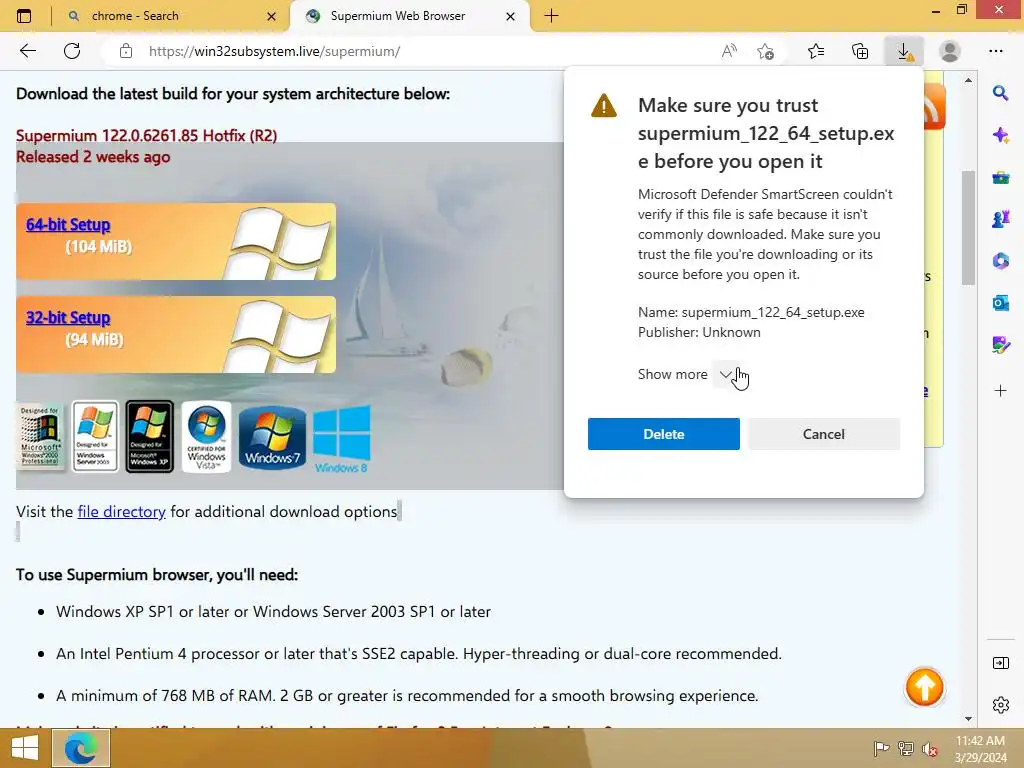Click 'Supermium 122.0.6261.85 Hotfix (R2)' heading
The image size is (1024, 768).
pyautogui.click(x=146, y=135)
